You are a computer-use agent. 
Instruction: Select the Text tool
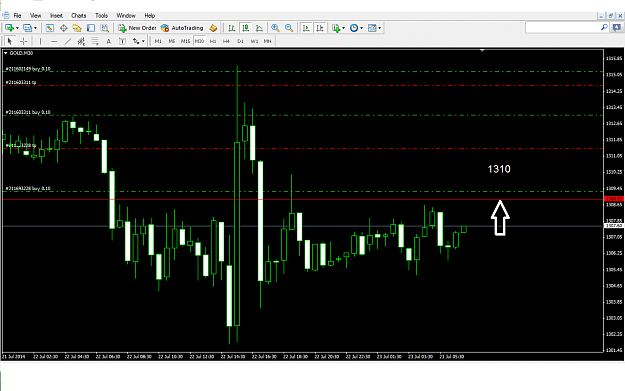point(108,41)
